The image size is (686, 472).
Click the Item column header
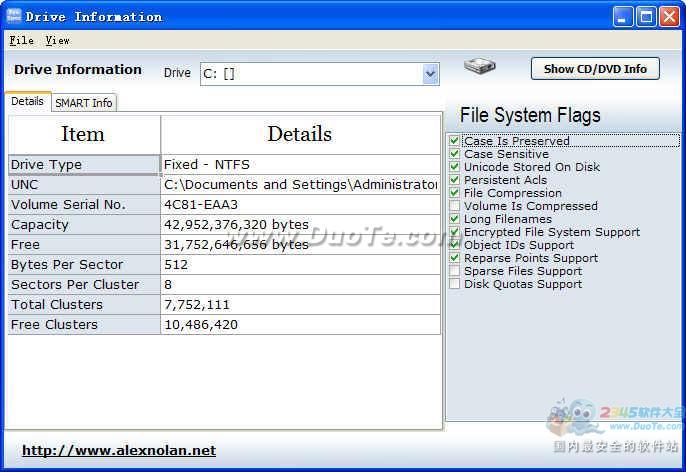pos(84,134)
